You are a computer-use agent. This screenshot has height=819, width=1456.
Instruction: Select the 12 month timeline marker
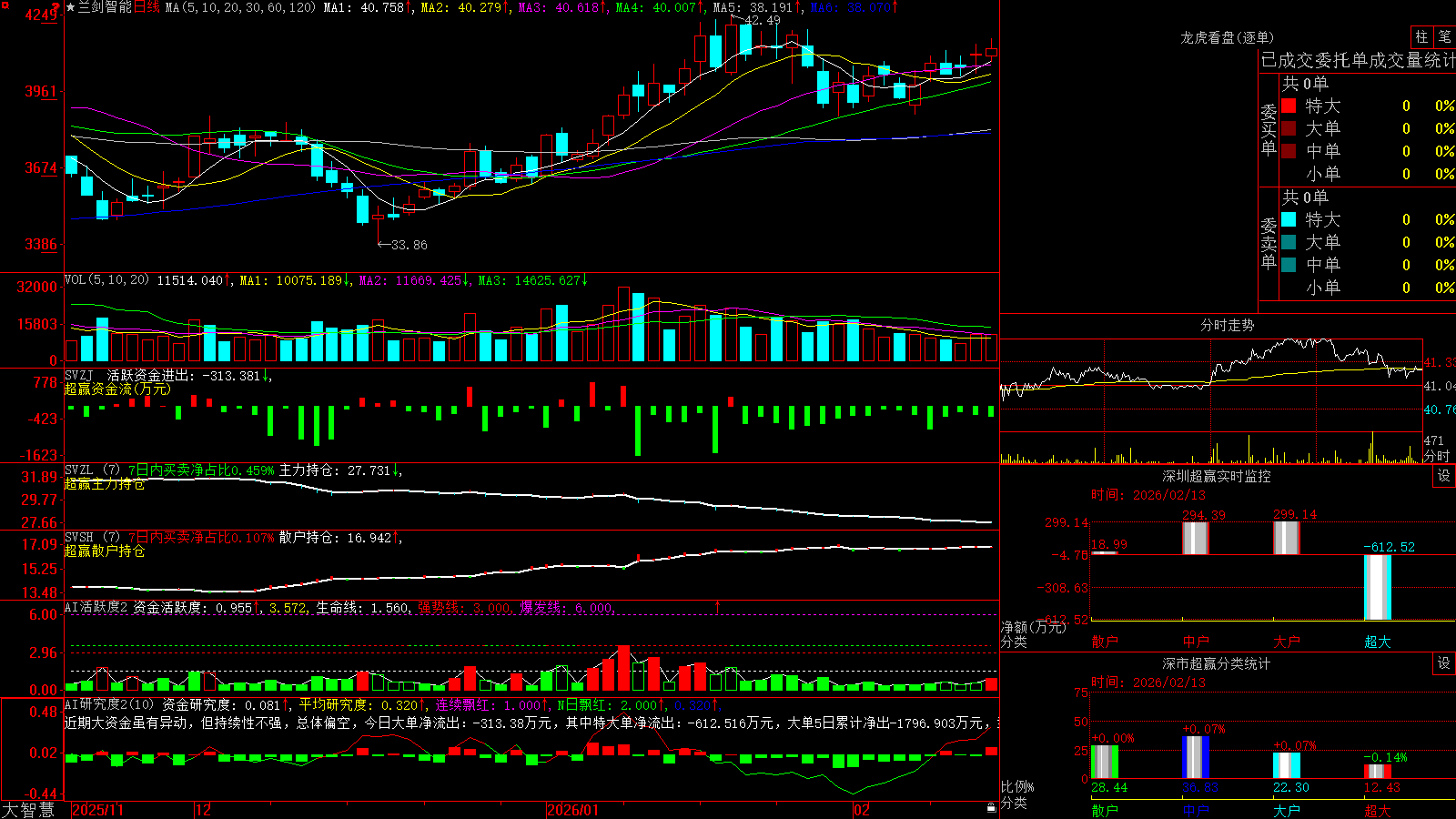204,810
